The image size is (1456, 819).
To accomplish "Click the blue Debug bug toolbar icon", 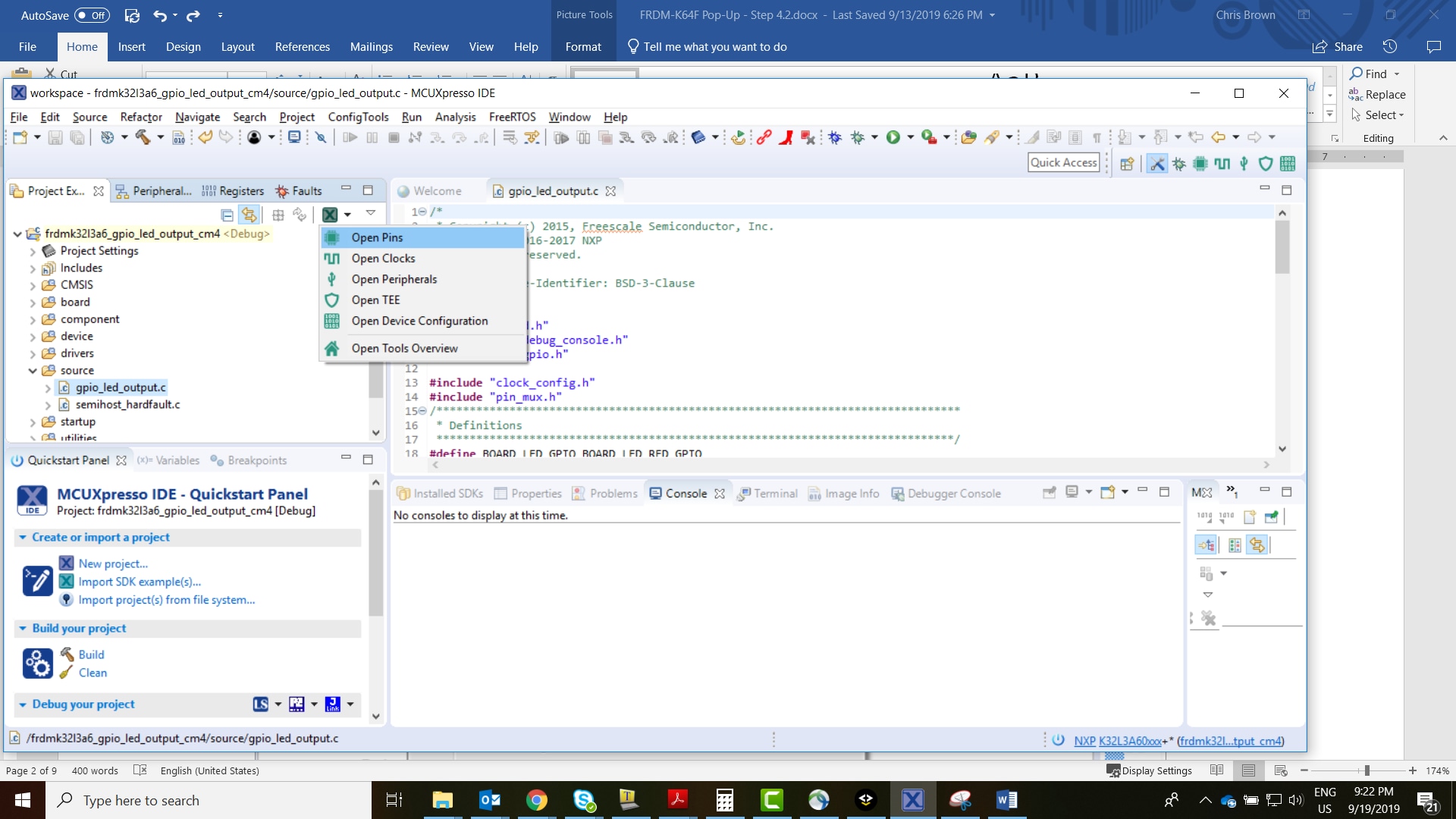I will (x=835, y=137).
